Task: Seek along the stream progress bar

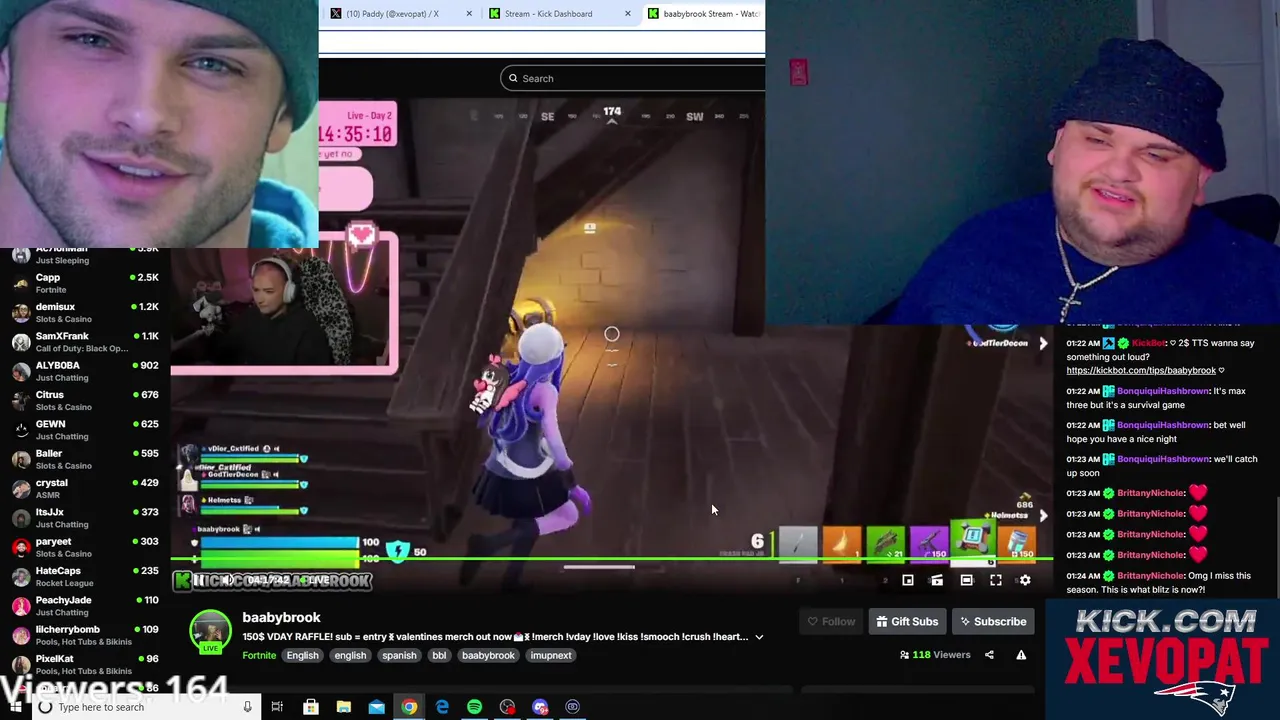Action: tap(610, 560)
